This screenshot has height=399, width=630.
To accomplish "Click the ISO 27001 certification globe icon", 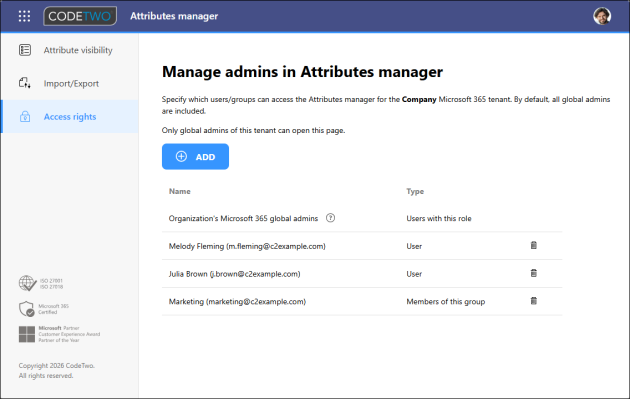I will [27, 283].
